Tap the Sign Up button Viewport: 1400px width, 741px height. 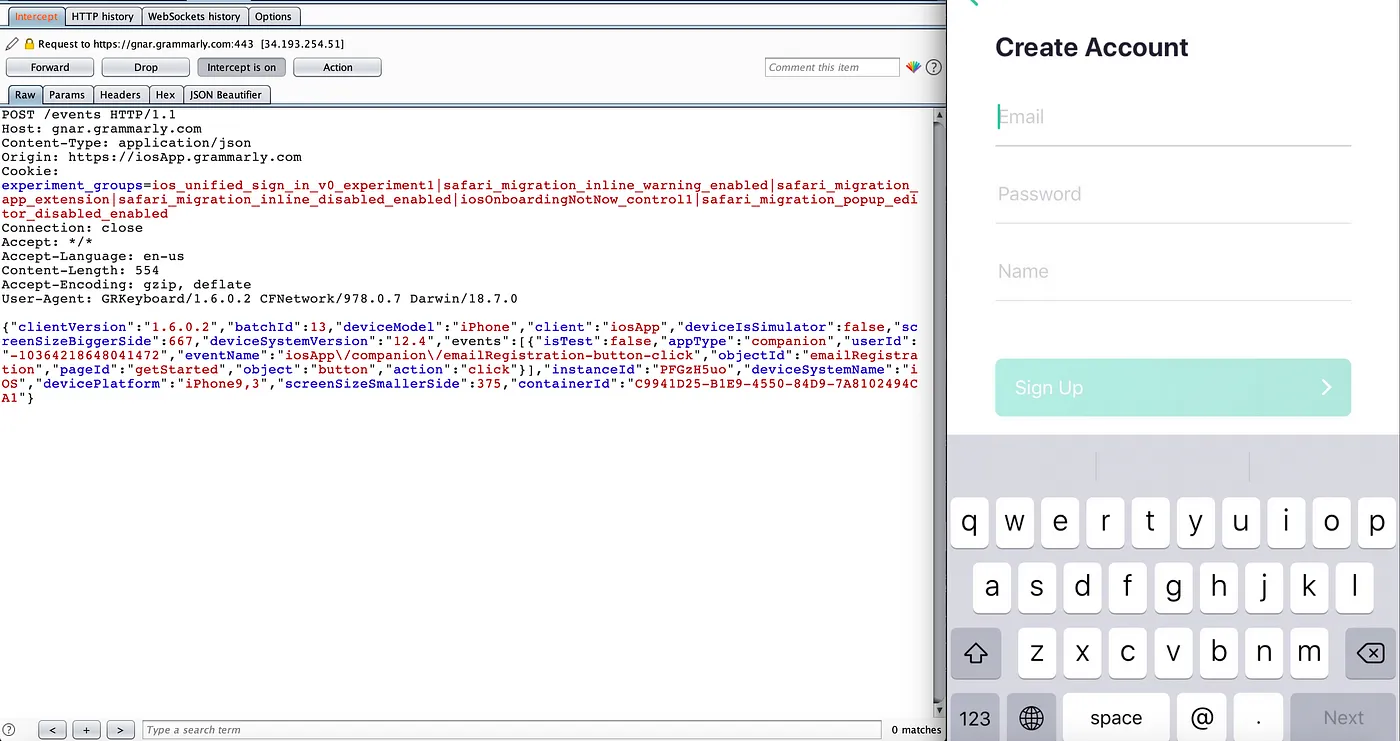tap(1173, 388)
